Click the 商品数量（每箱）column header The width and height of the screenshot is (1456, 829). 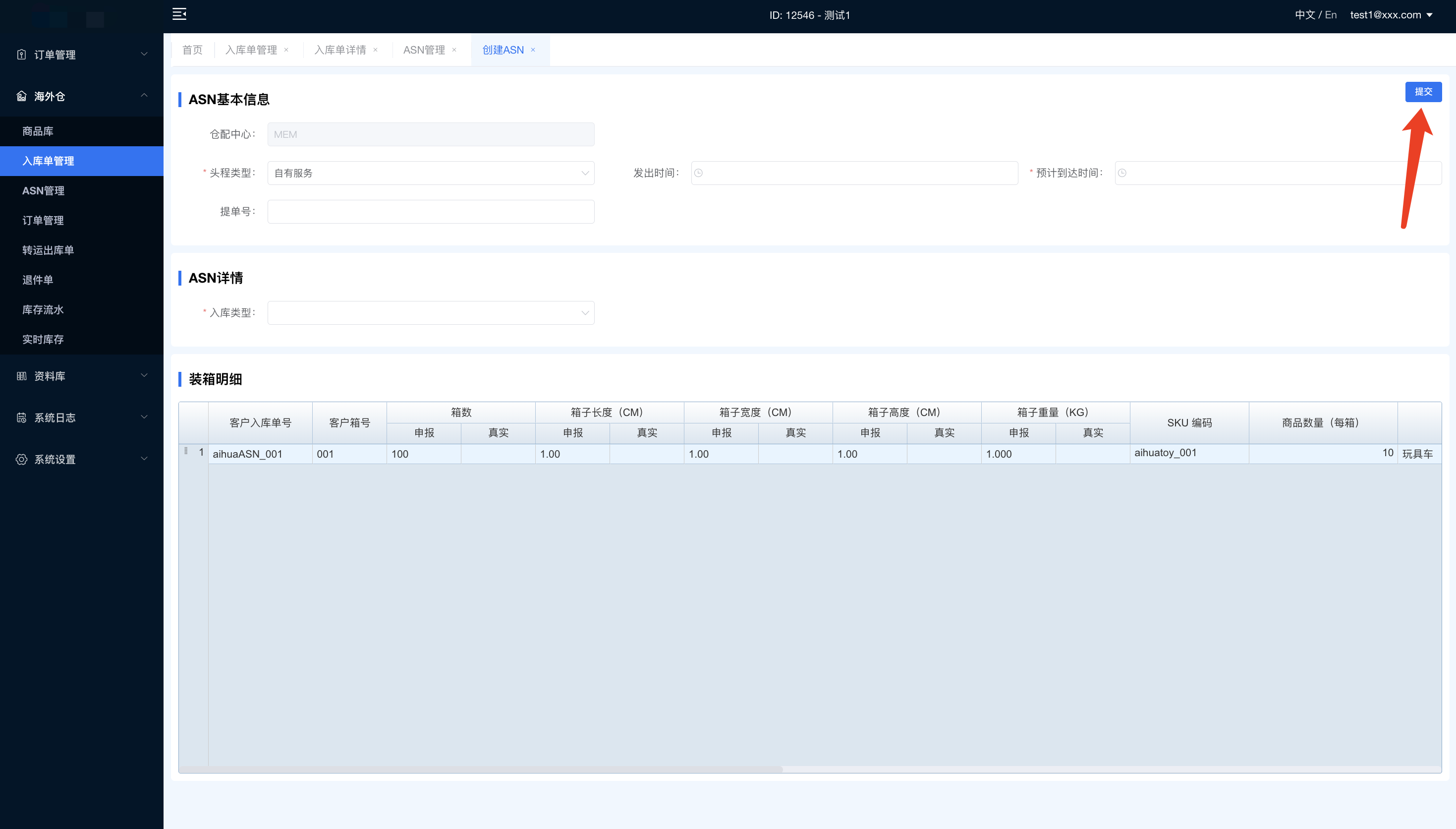point(1323,423)
